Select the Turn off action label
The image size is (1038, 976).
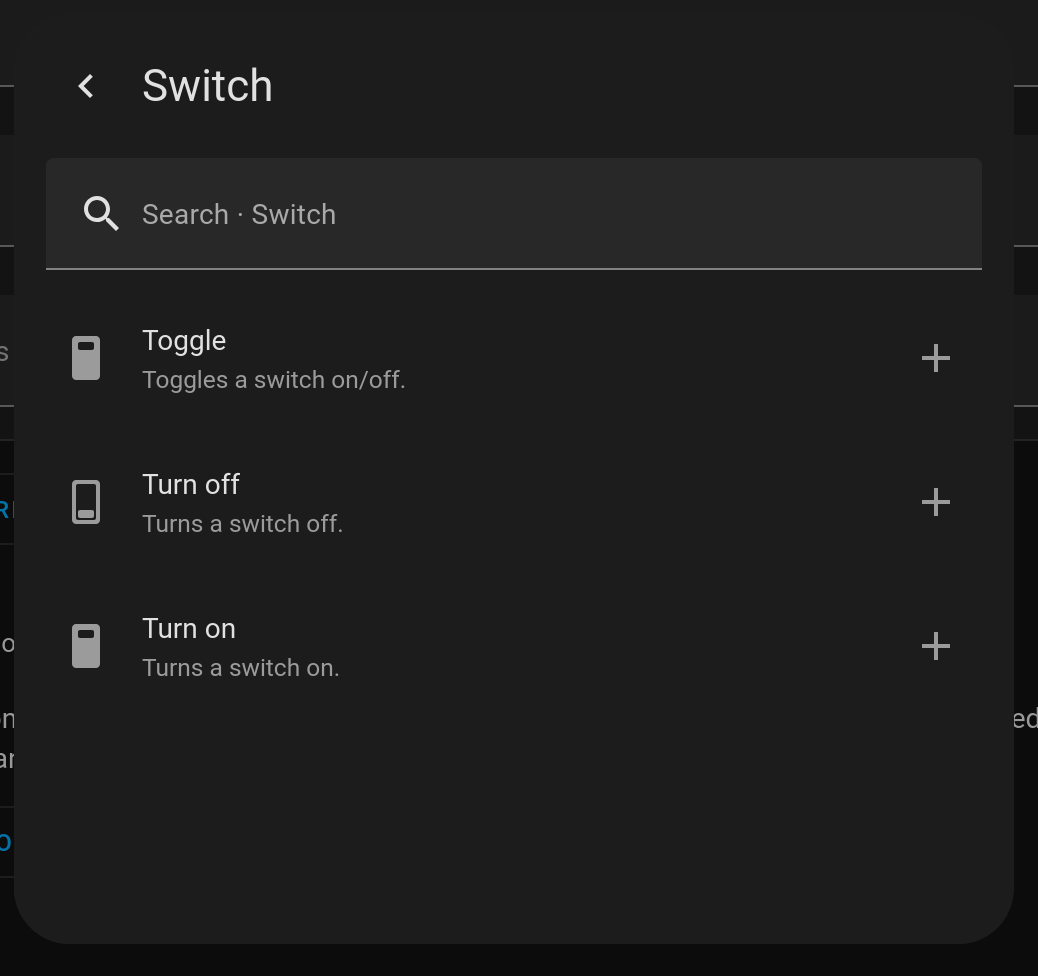191,485
